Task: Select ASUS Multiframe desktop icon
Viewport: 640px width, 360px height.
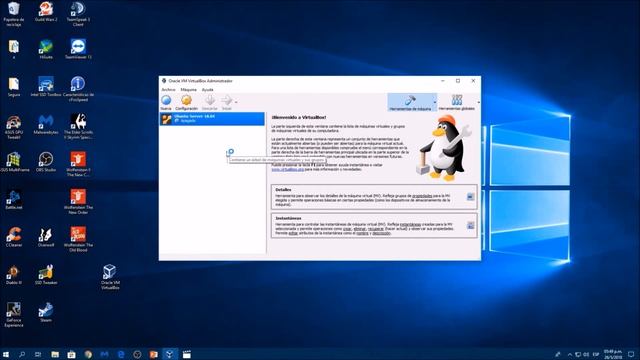Action: (x=14, y=162)
